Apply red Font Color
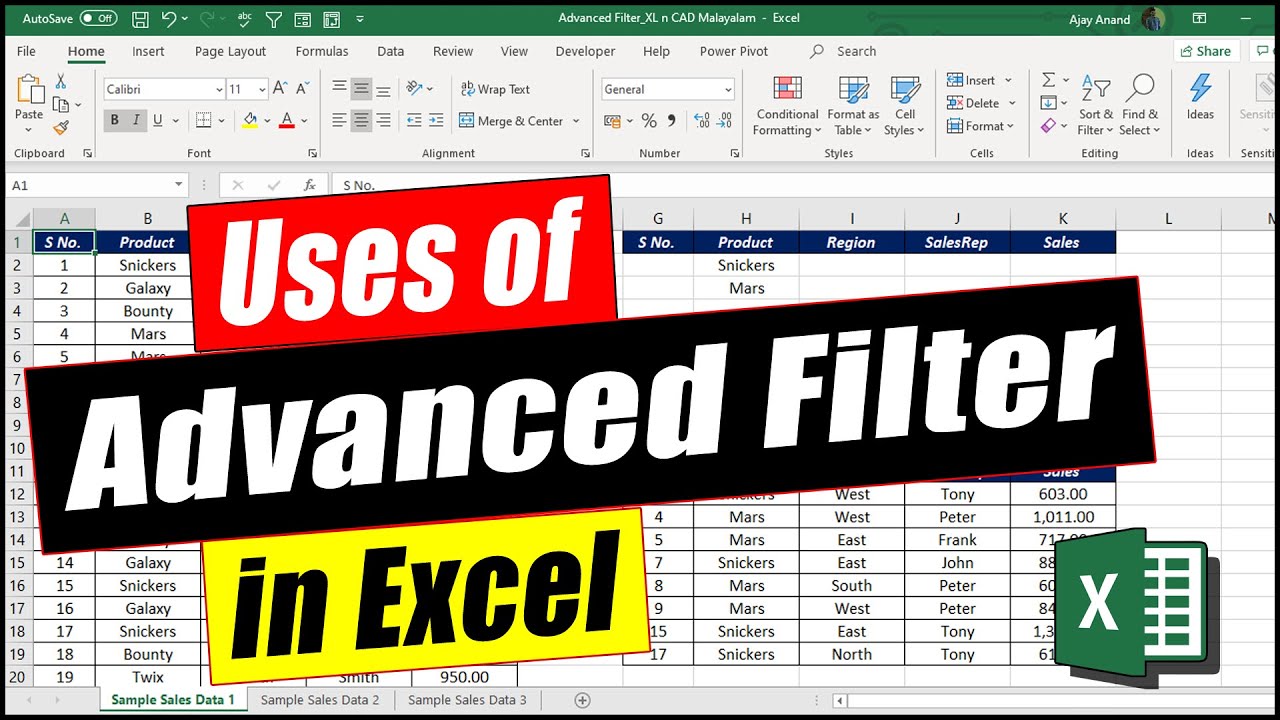 287,121
